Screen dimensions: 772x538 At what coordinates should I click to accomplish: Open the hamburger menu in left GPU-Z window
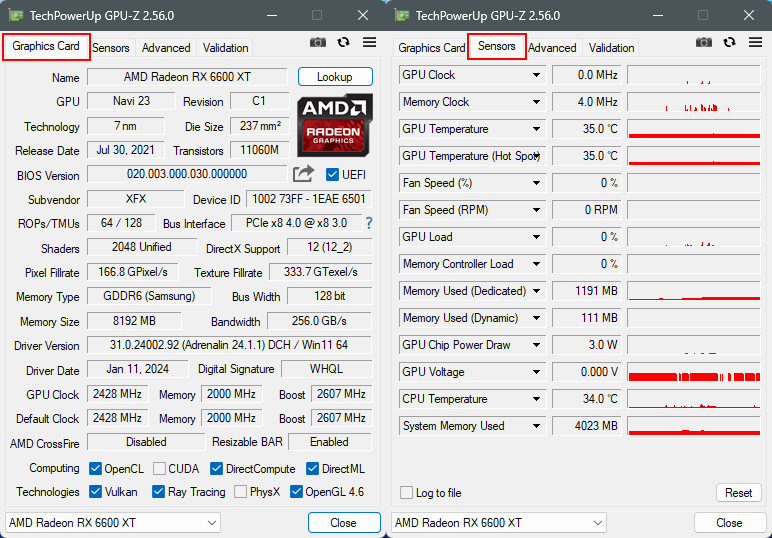(x=369, y=42)
